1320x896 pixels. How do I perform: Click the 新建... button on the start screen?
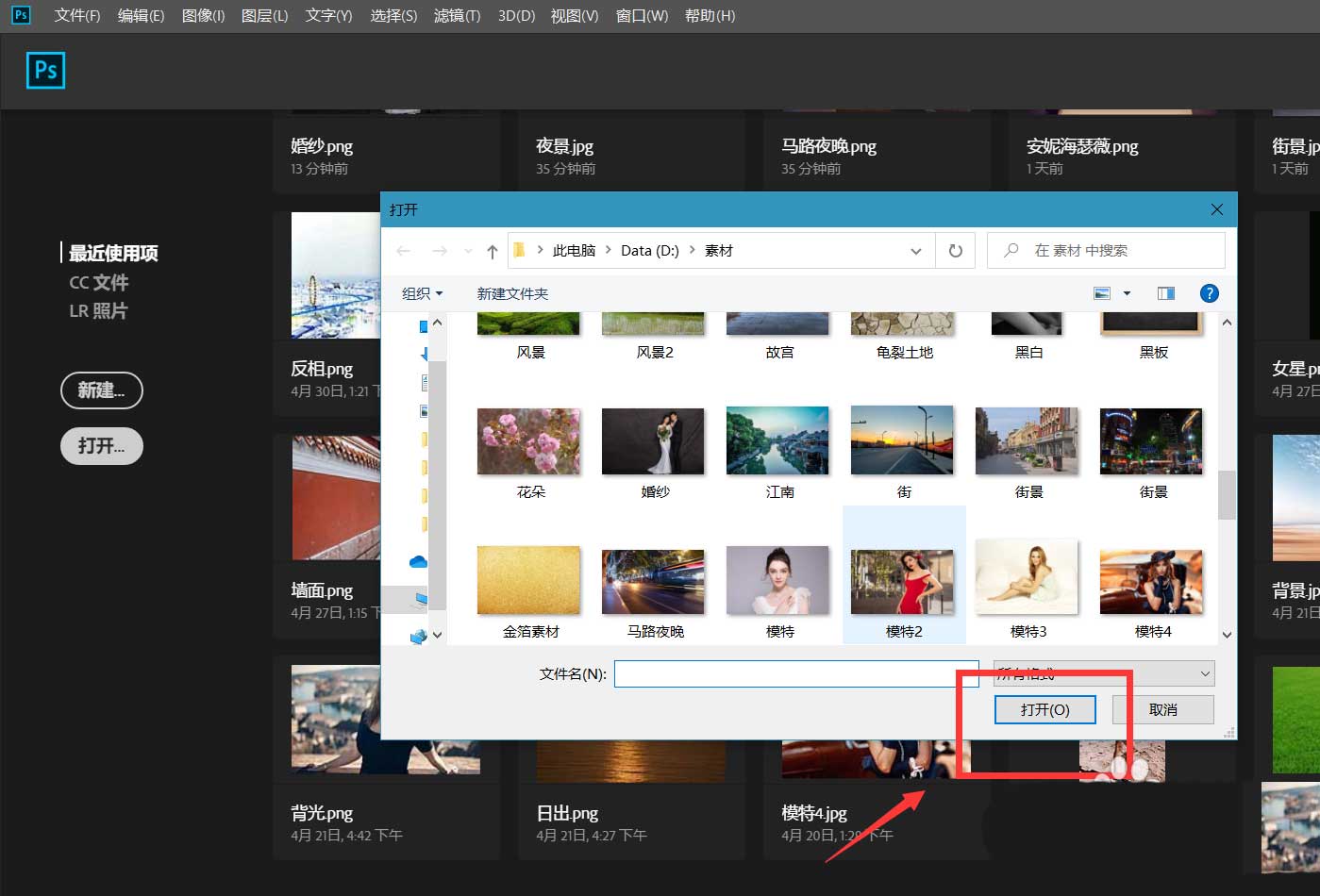tap(102, 390)
